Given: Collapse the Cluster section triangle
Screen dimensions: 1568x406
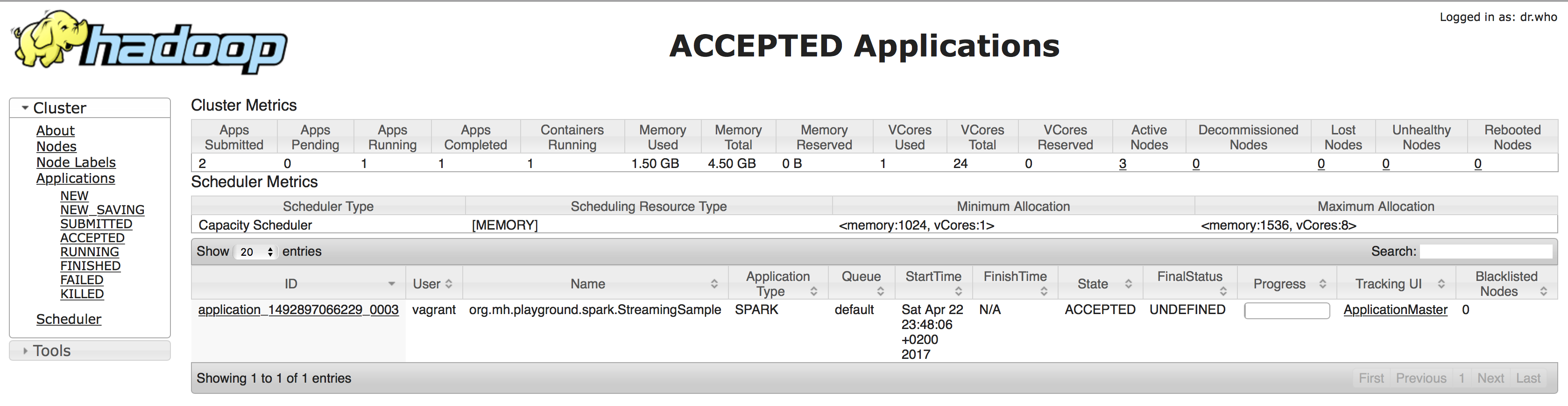Looking at the screenshot, I should pyautogui.click(x=25, y=108).
